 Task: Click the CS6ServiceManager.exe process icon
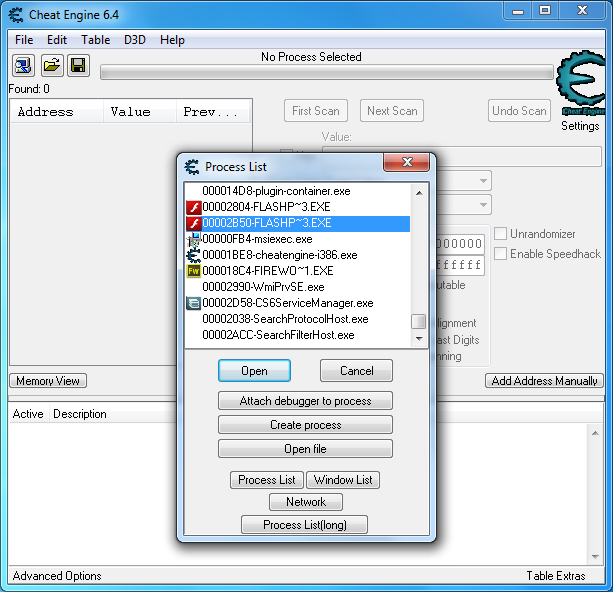pyautogui.click(x=194, y=303)
